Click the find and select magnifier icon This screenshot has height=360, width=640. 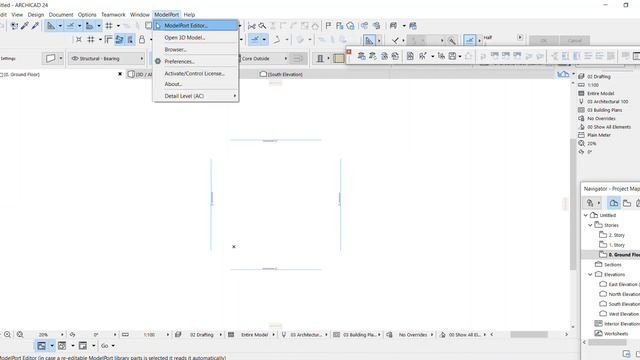click(262, 26)
